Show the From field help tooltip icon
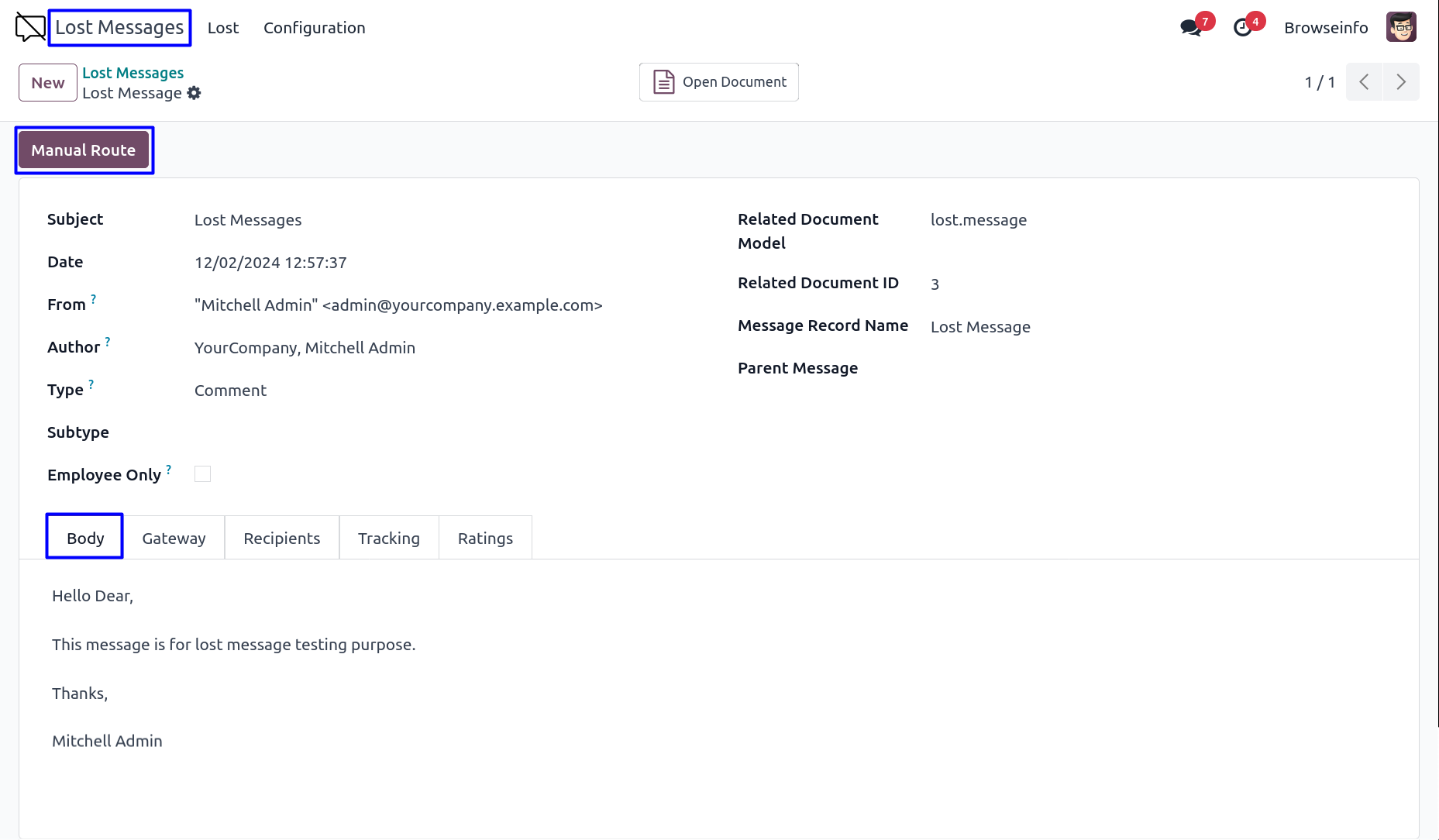Image resolution: width=1439 pixels, height=840 pixels. (94, 299)
